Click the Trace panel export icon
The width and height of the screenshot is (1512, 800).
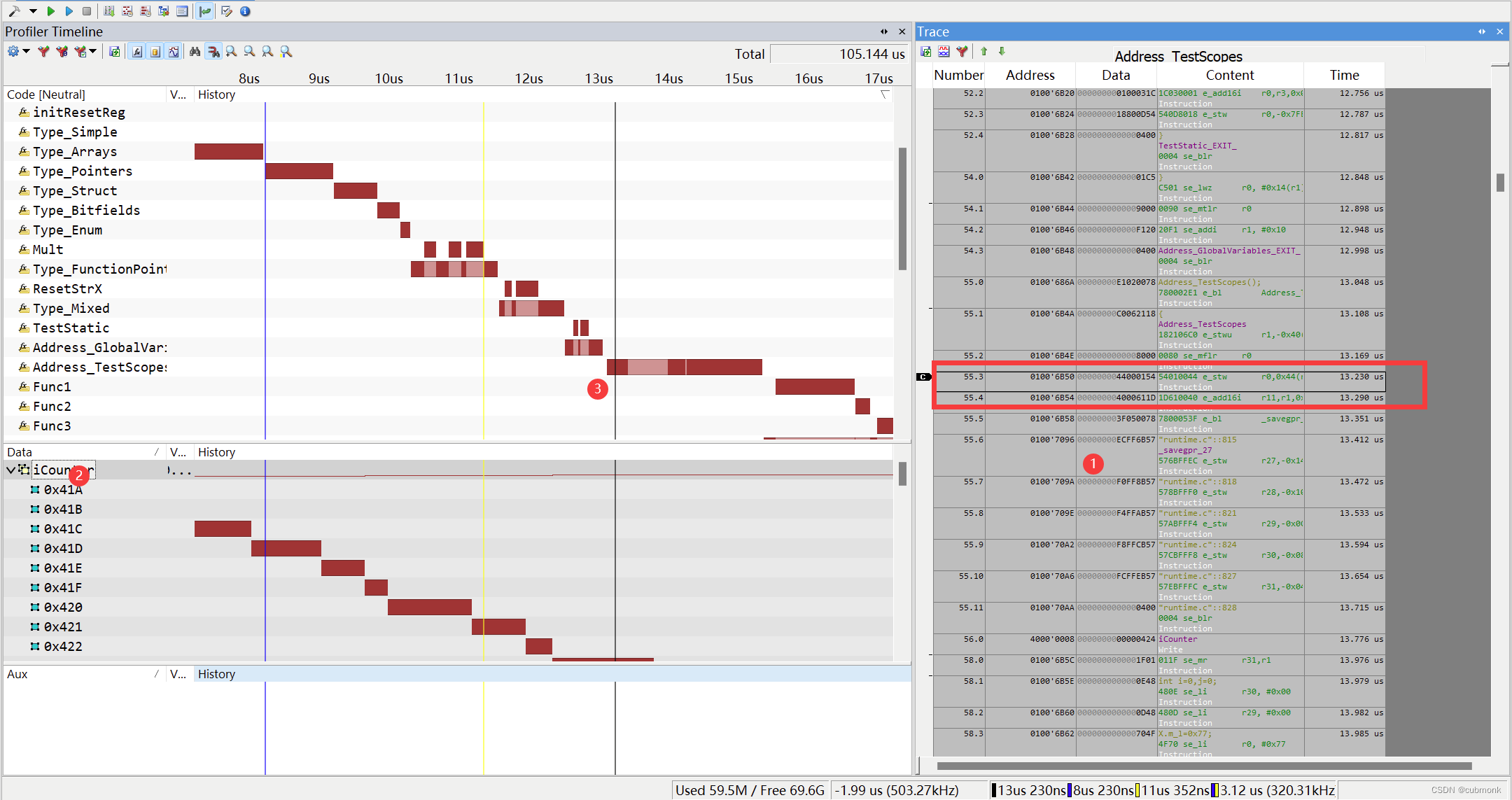click(925, 51)
